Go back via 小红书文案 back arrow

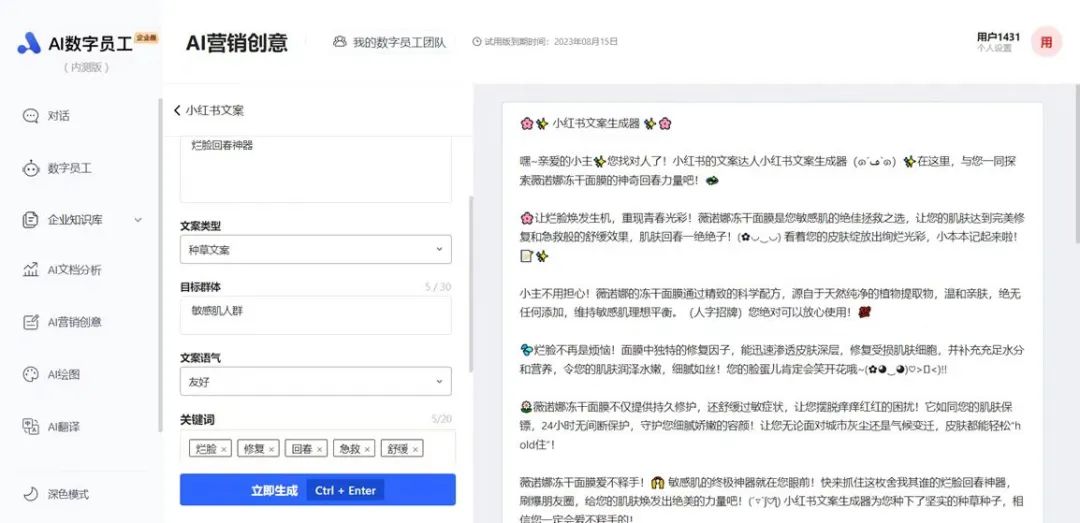point(178,111)
